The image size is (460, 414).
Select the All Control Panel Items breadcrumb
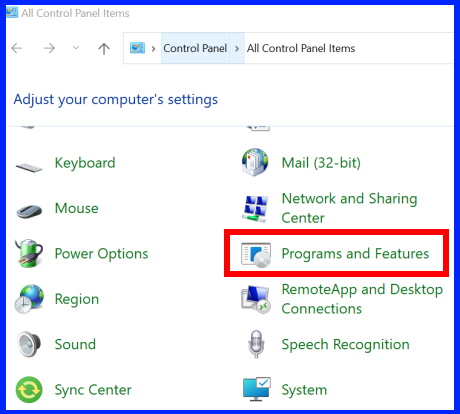point(301,48)
